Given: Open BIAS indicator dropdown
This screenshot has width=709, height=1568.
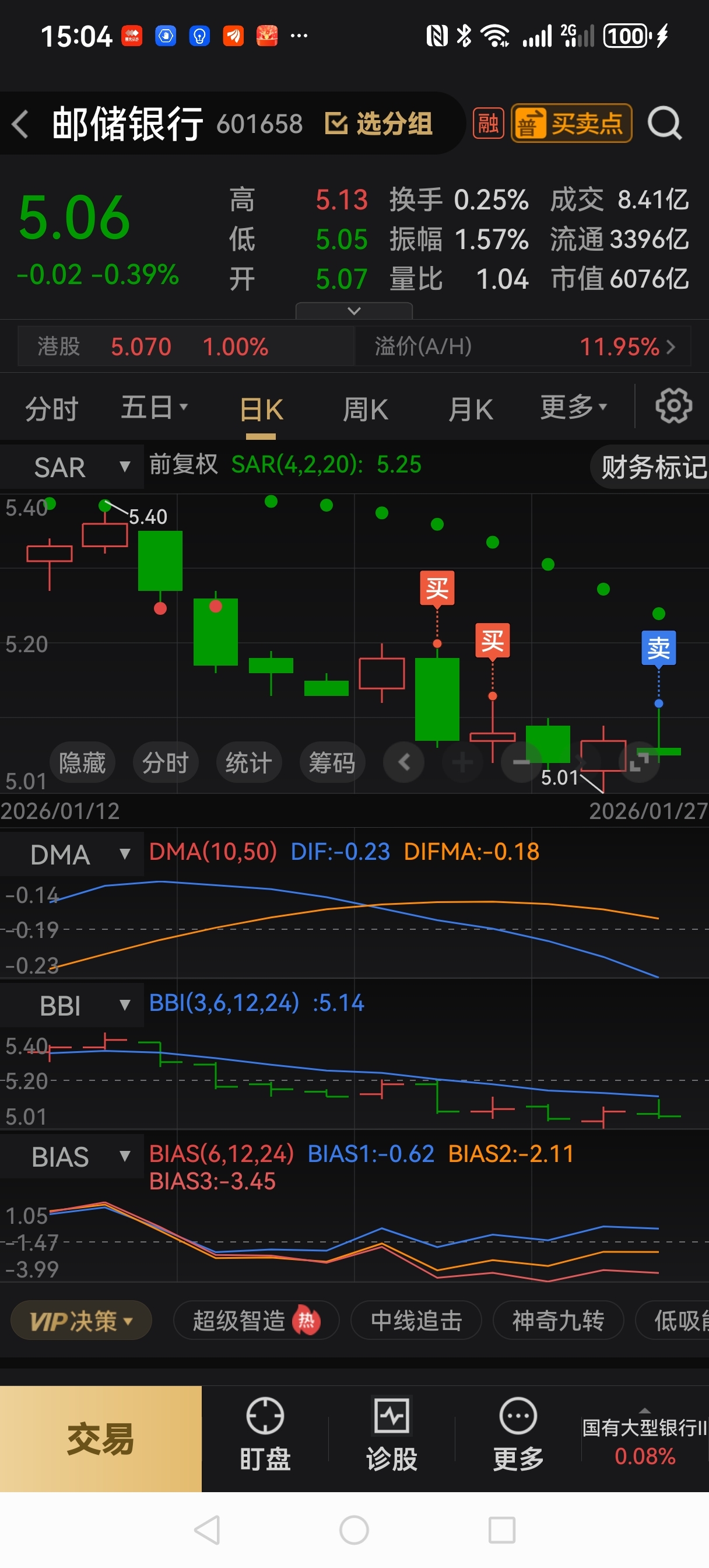Looking at the screenshot, I should (x=72, y=1157).
